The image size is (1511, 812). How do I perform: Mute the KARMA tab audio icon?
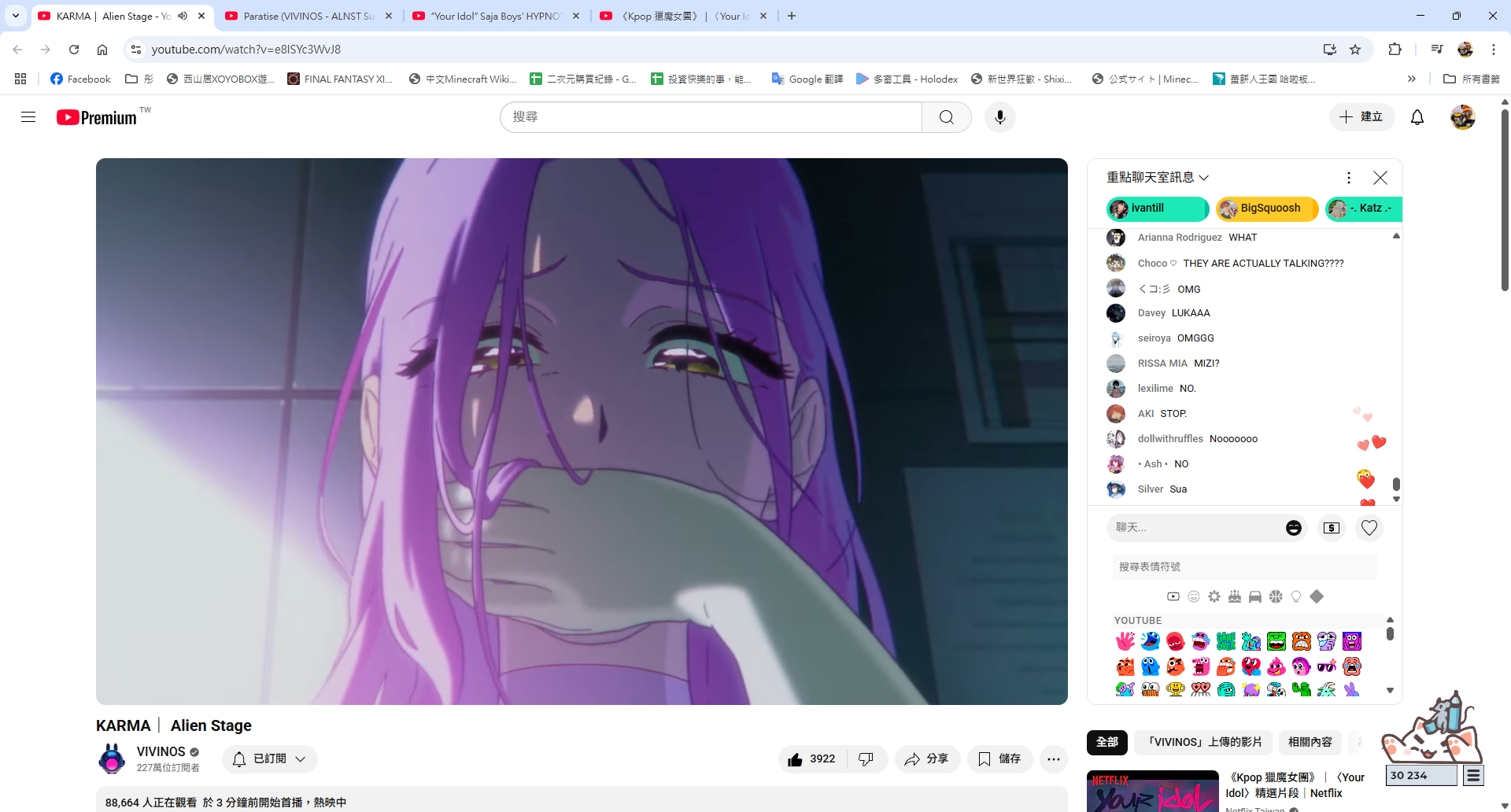click(x=183, y=16)
